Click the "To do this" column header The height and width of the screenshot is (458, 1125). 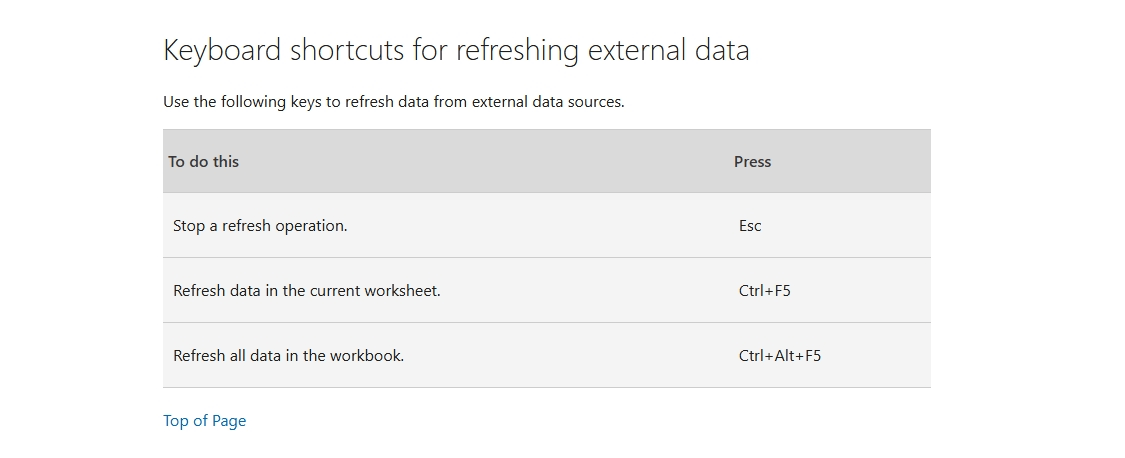pos(203,161)
